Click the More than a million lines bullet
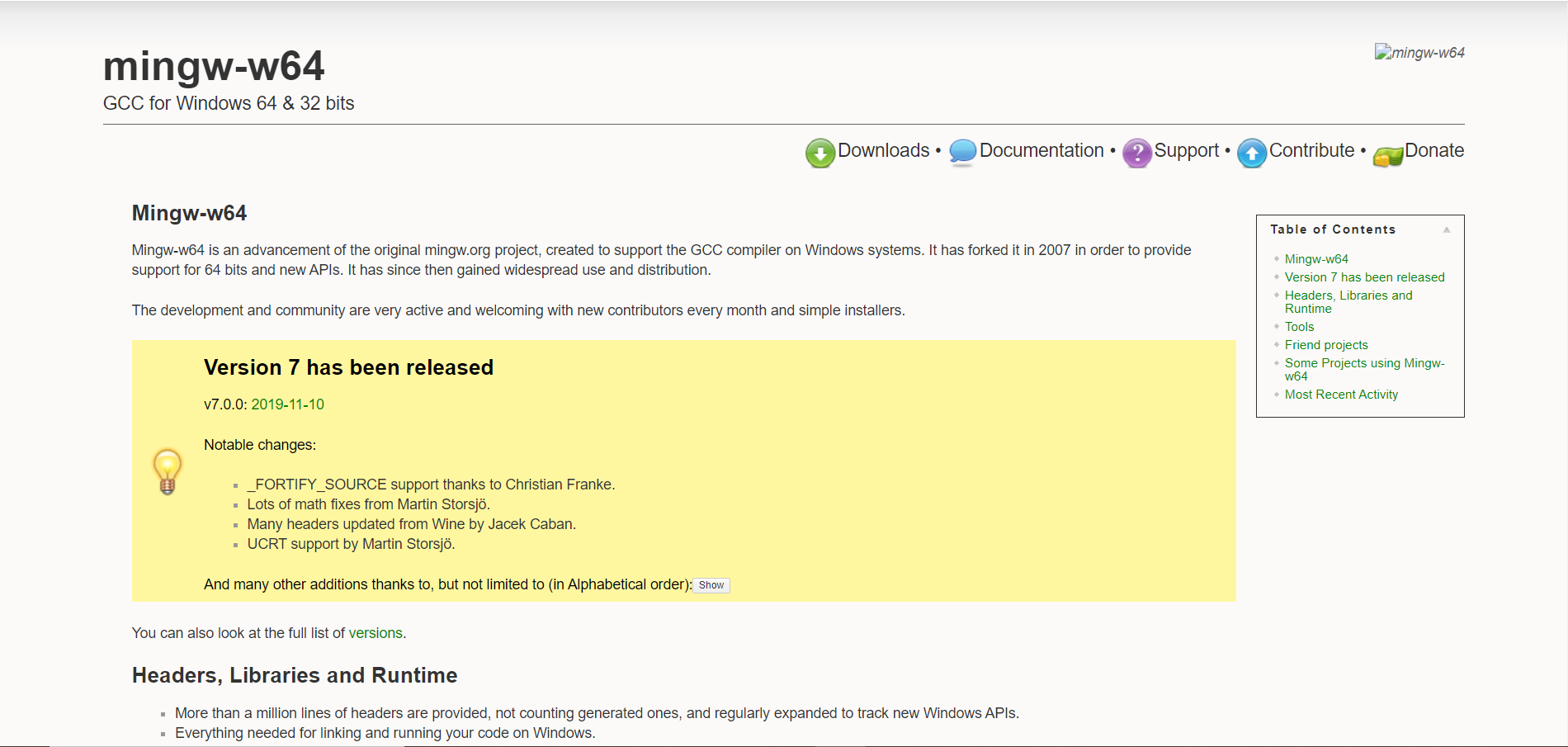1568x747 pixels. pyautogui.click(x=597, y=713)
